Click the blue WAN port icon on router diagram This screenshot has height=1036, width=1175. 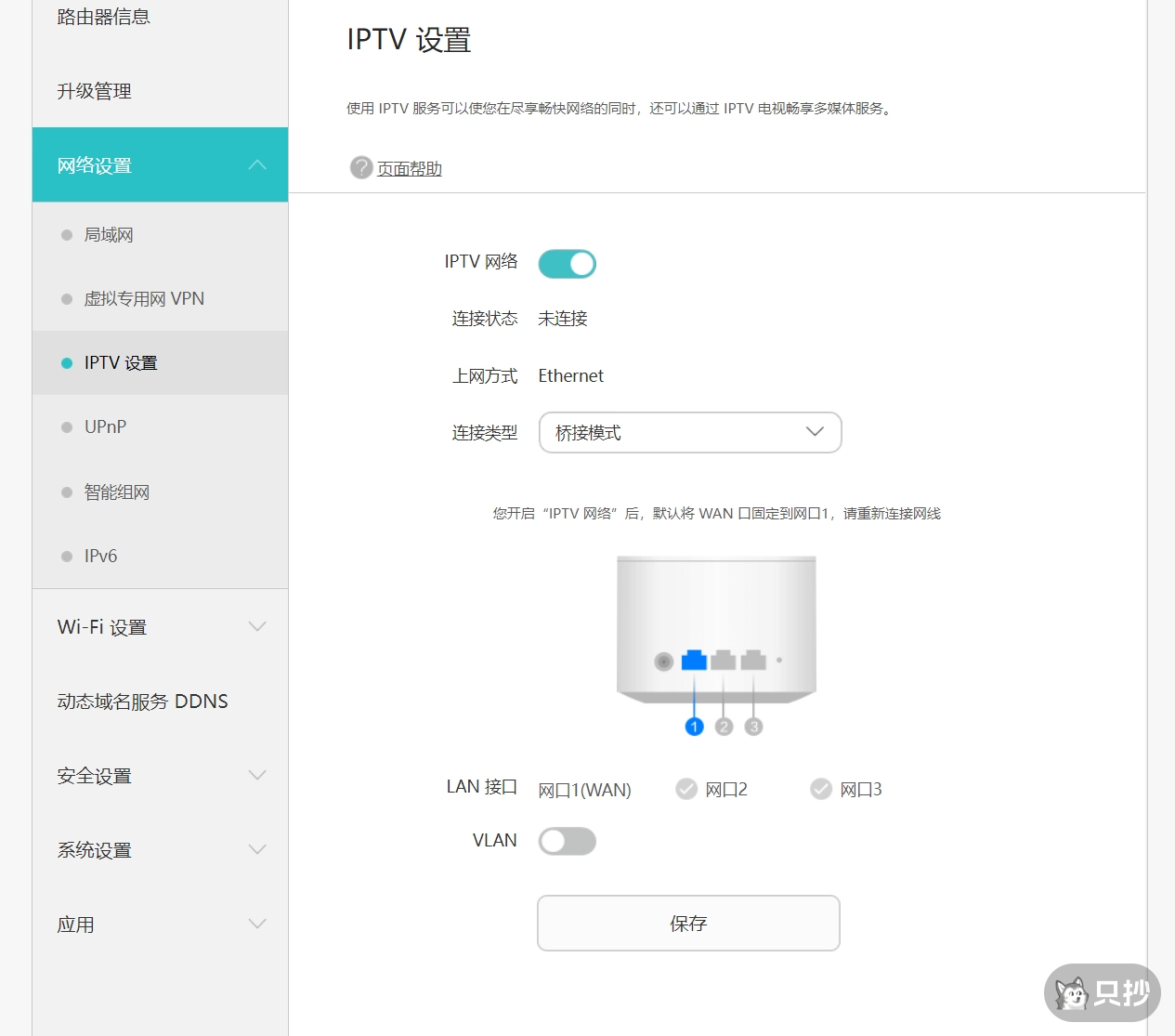click(693, 661)
